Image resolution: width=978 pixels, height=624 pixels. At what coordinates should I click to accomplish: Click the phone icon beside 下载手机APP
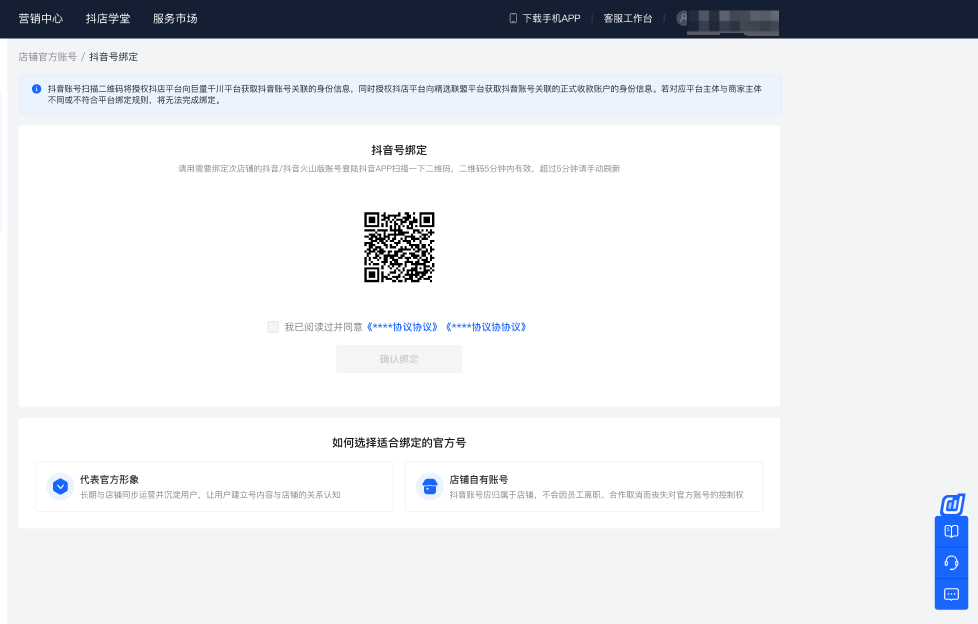[513, 19]
